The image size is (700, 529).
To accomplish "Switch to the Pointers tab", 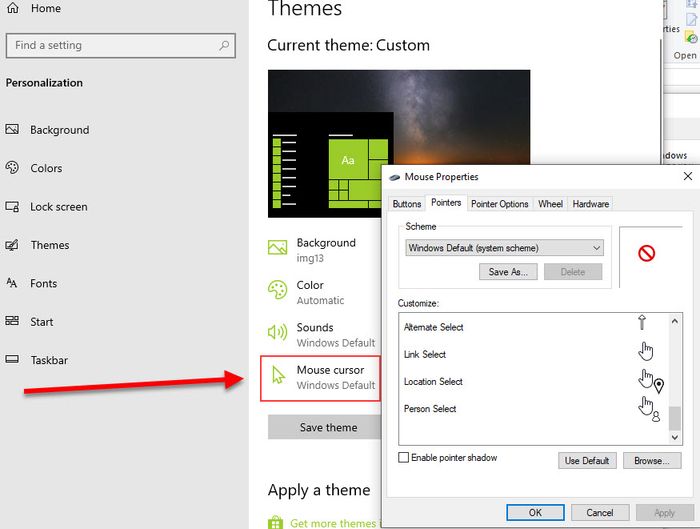I will [x=446, y=203].
